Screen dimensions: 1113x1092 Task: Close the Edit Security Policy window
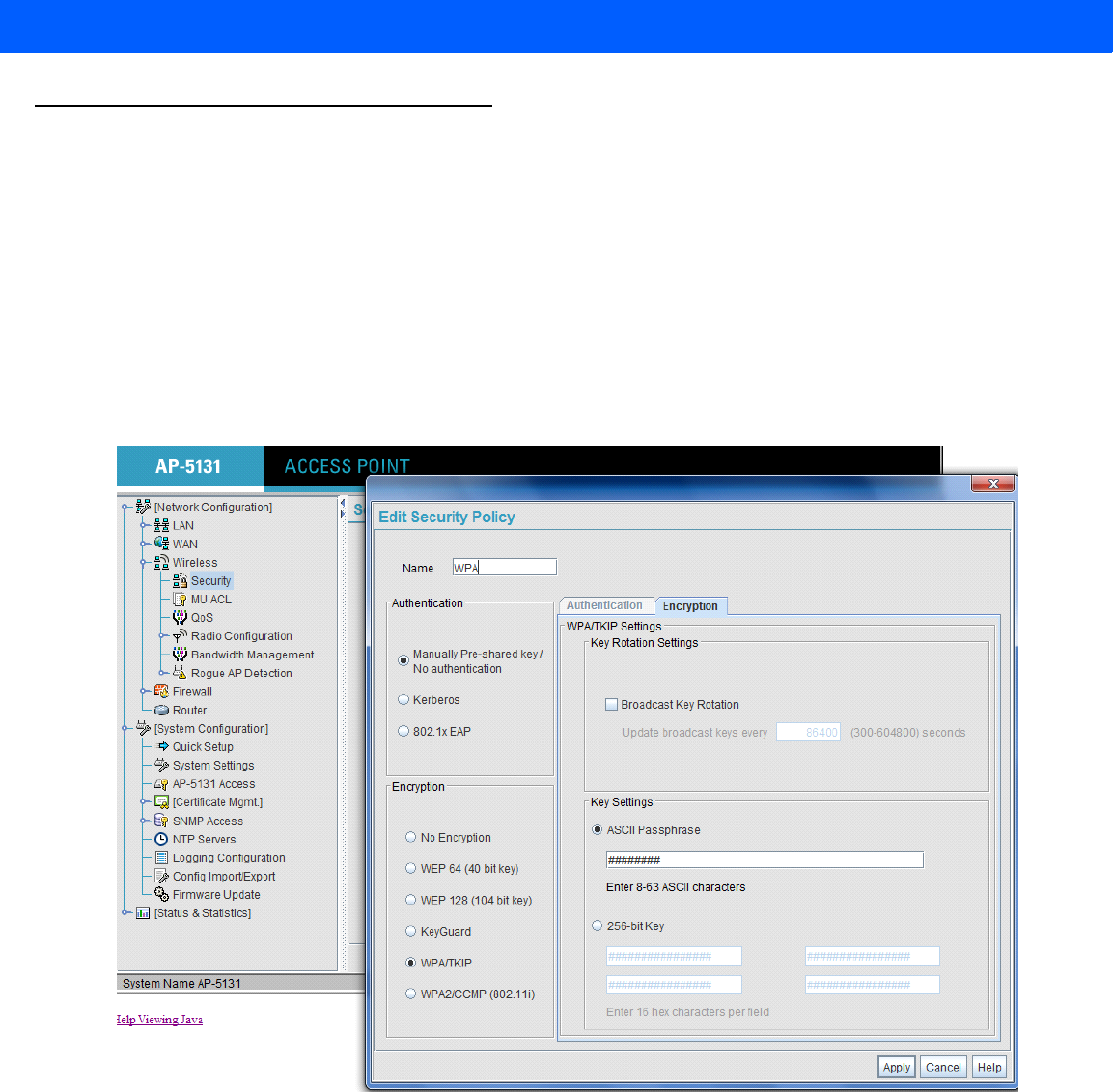click(x=993, y=484)
